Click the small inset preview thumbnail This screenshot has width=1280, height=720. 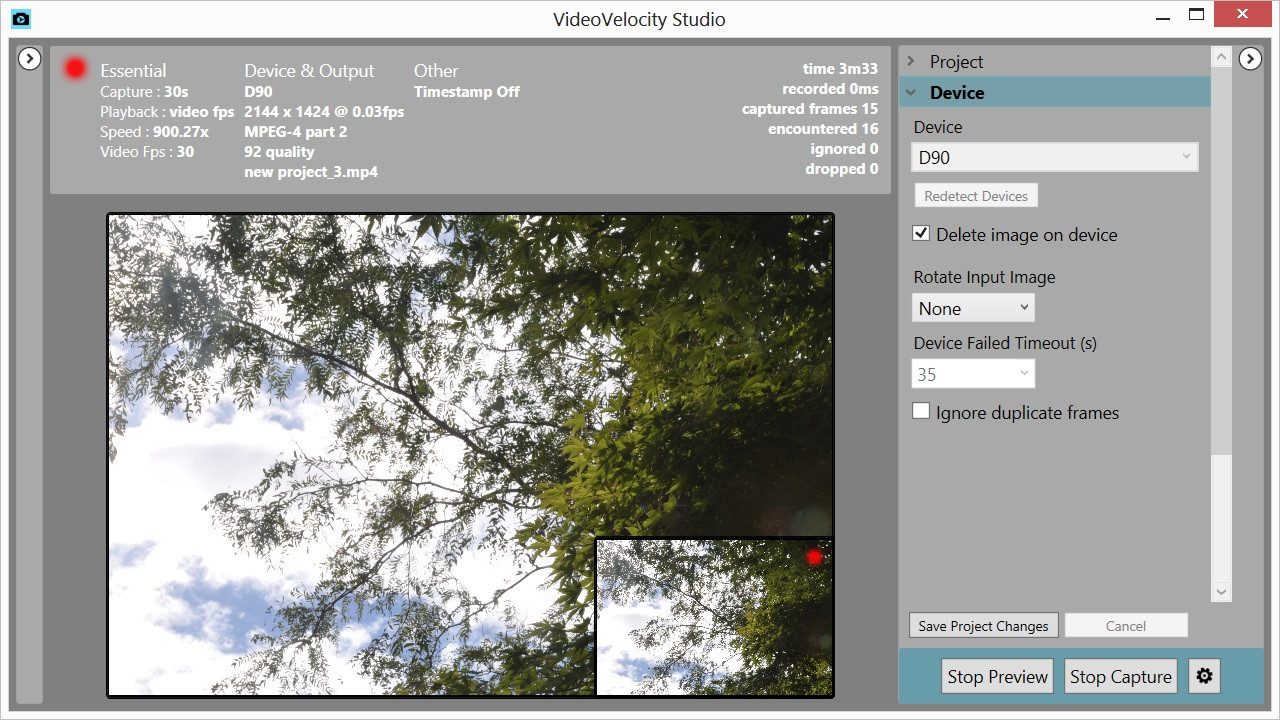[714, 617]
